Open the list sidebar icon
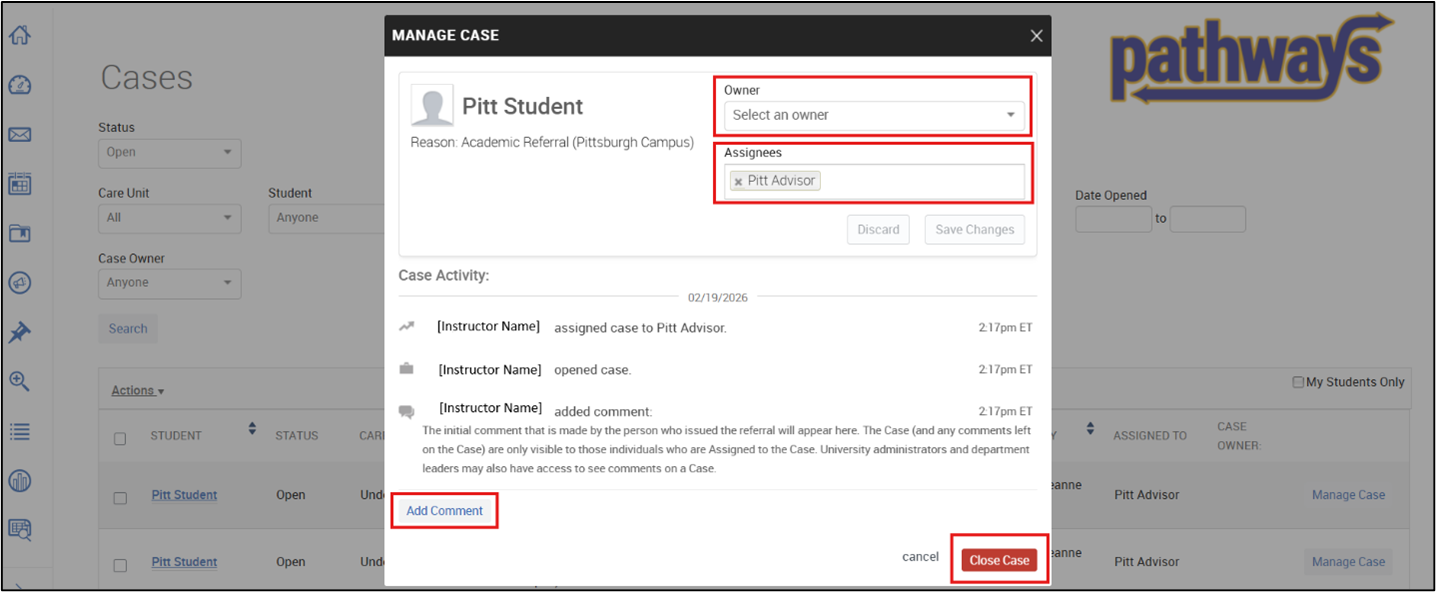 click(x=19, y=432)
